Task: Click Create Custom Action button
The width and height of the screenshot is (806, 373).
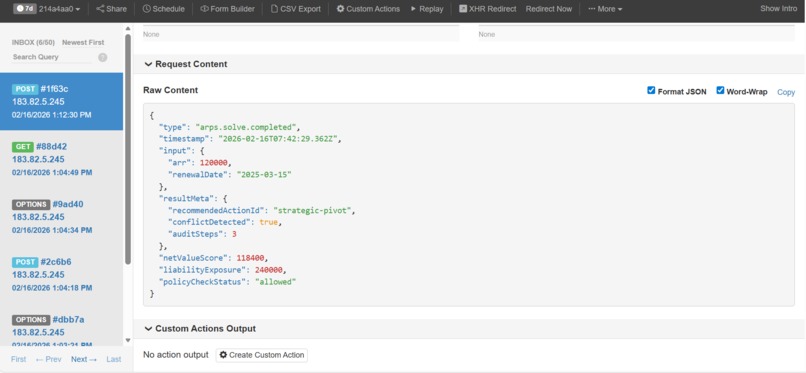Action: [x=262, y=355]
